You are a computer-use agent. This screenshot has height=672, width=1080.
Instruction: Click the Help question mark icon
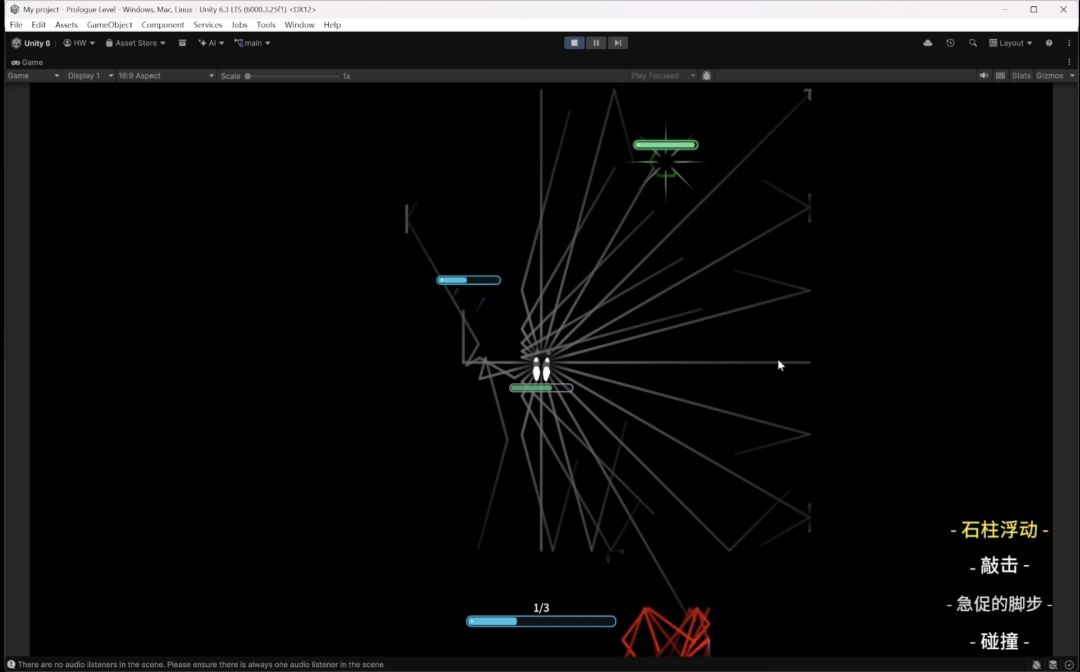(1049, 43)
